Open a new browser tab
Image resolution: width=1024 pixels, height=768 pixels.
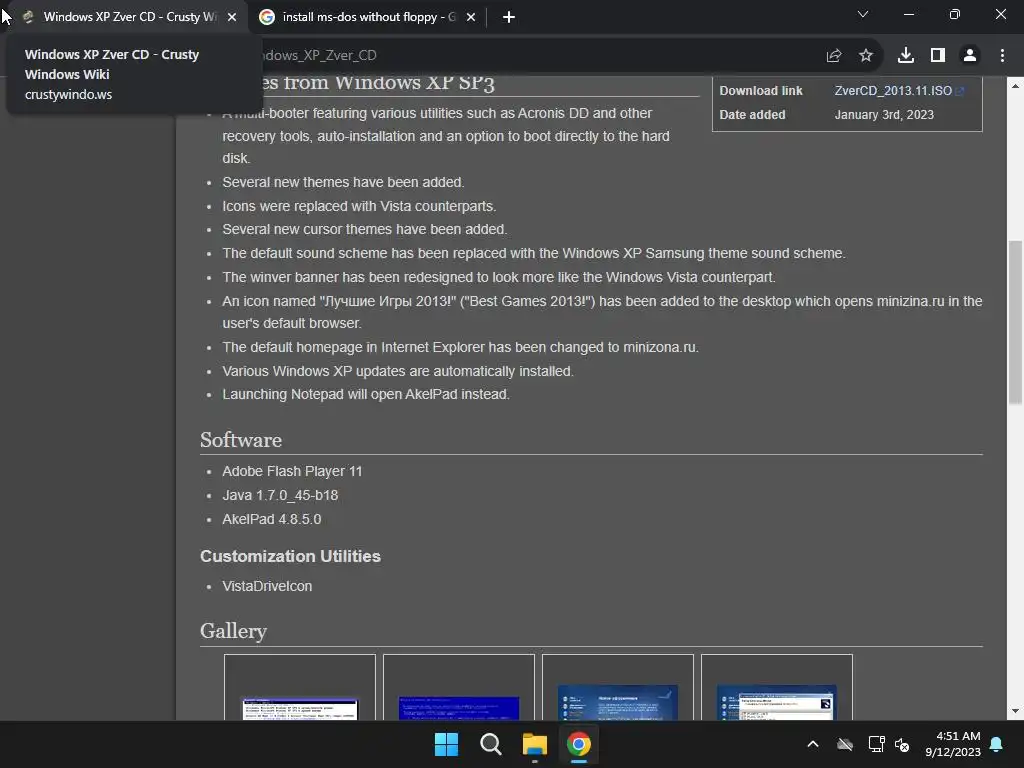pyautogui.click(x=509, y=17)
